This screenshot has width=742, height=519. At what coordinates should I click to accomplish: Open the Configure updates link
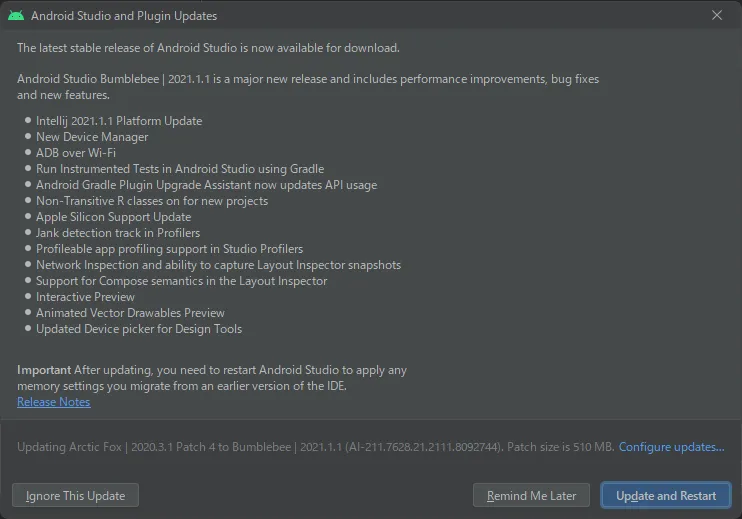point(671,447)
